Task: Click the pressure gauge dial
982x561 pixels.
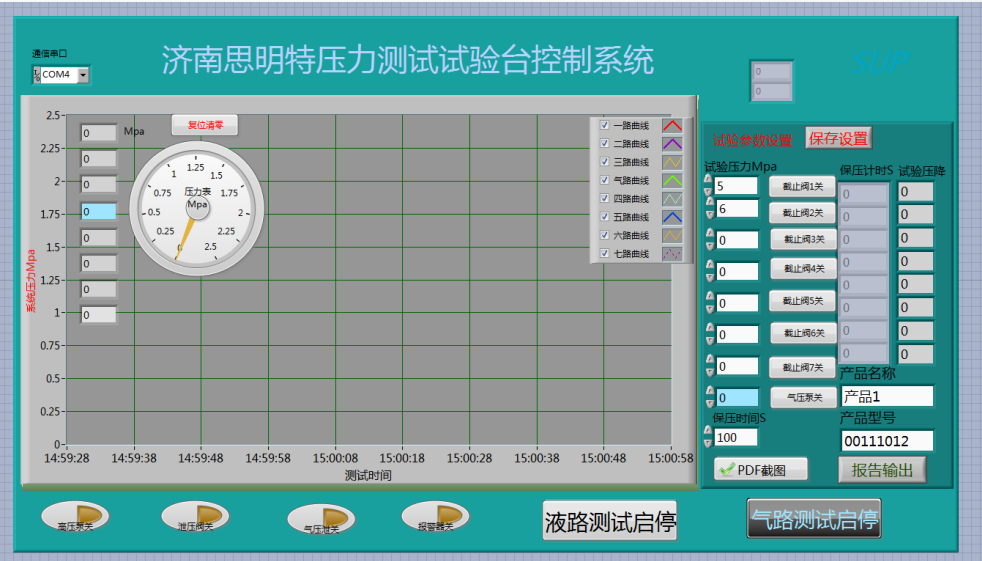Action: click(x=197, y=207)
